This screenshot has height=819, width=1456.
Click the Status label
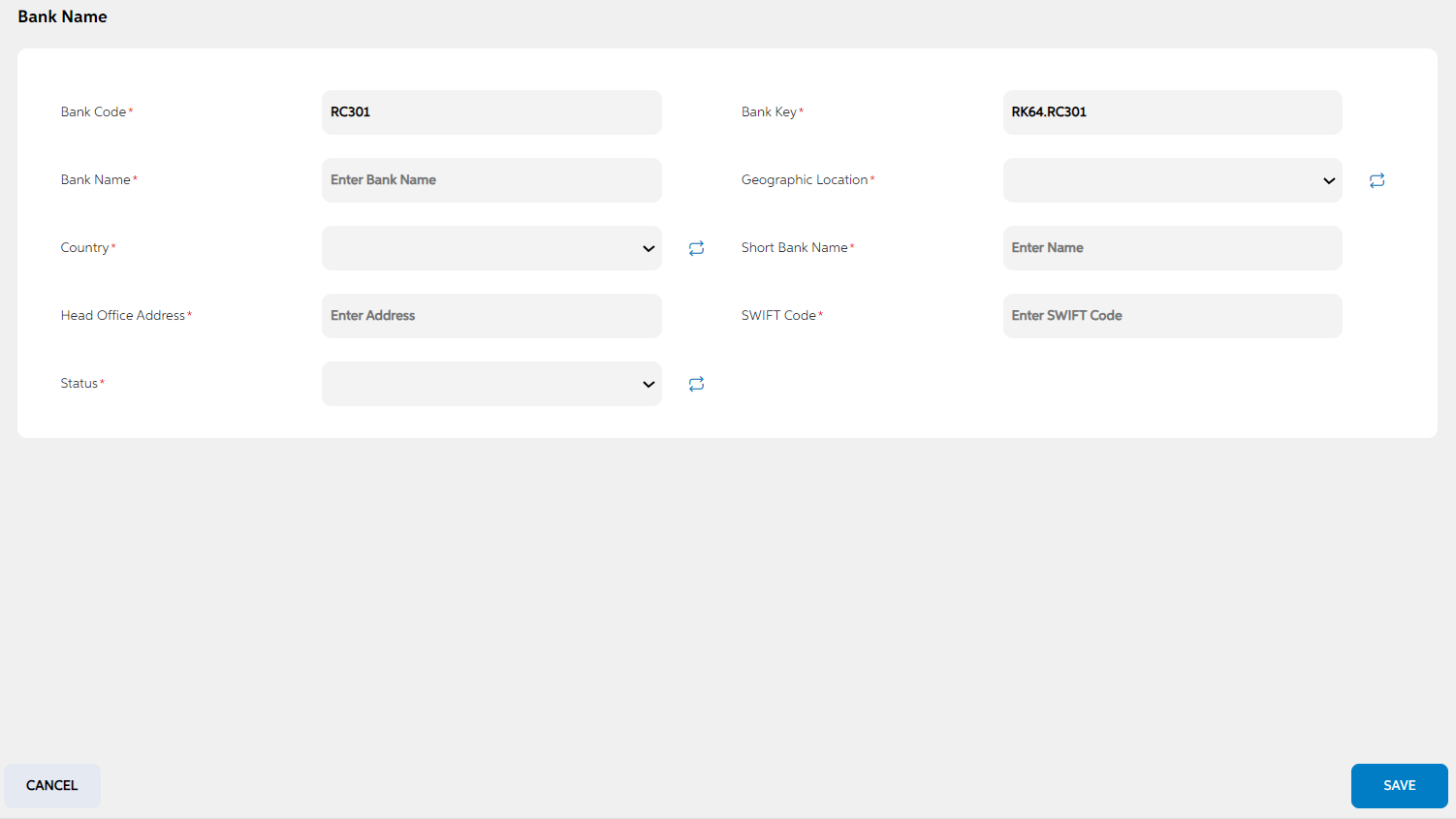click(79, 383)
